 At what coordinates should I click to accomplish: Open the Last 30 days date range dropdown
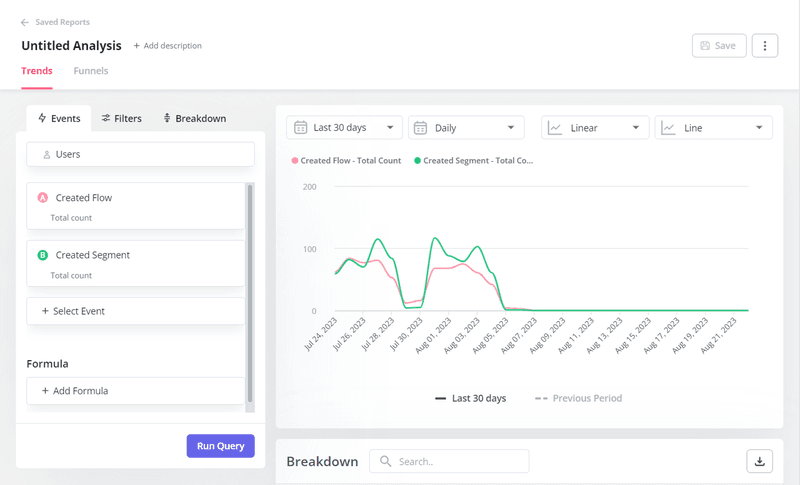click(345, 128)
